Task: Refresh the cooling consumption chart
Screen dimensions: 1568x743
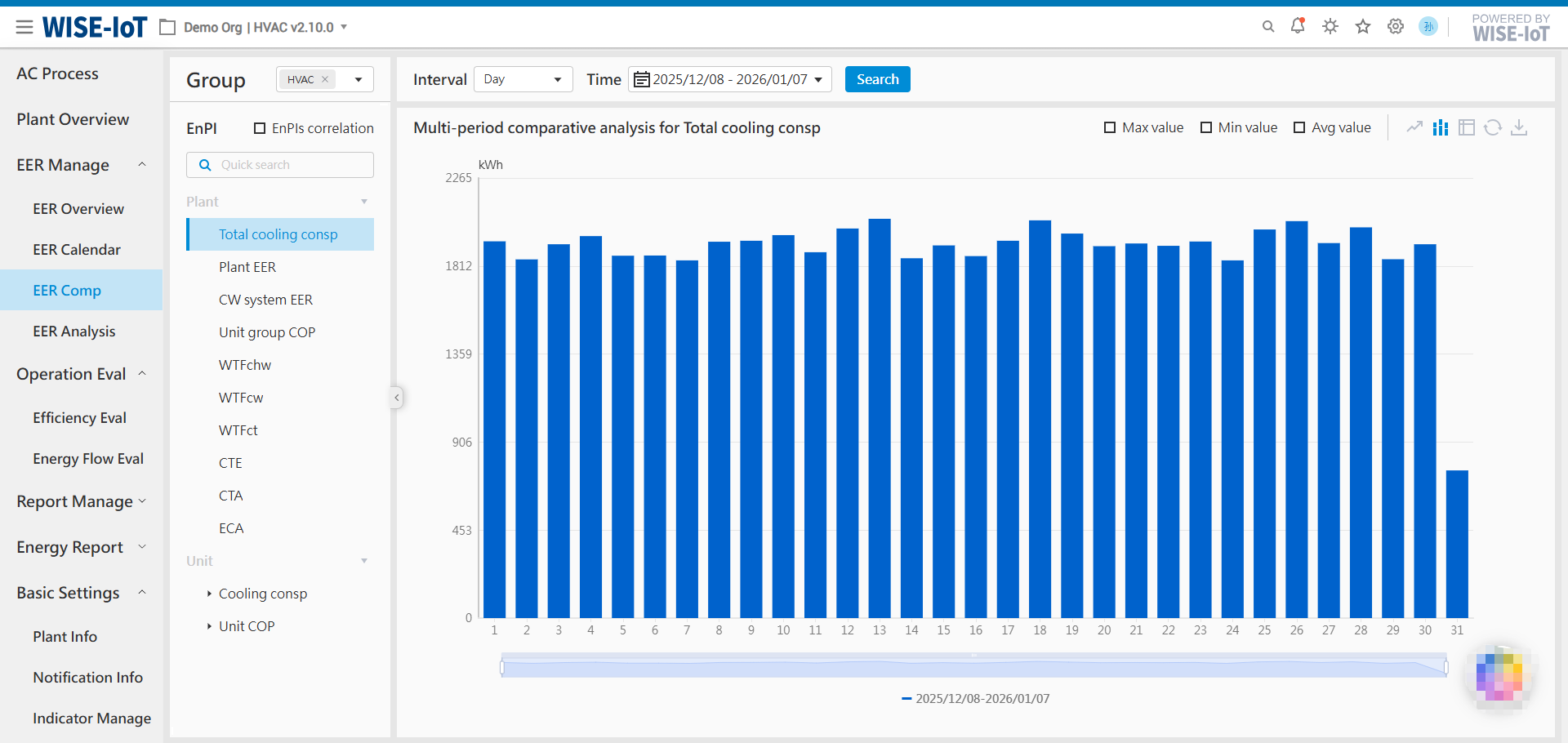Action: click(1493, 127)
